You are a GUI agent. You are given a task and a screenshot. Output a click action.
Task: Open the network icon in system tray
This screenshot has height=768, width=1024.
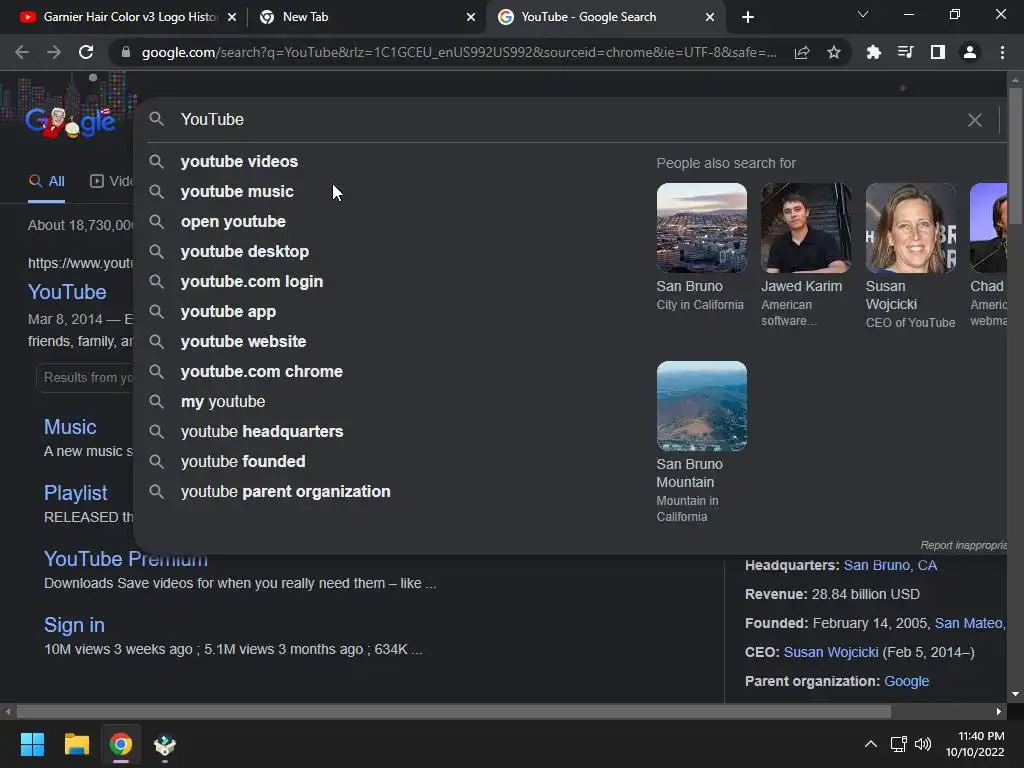point(899,744)
